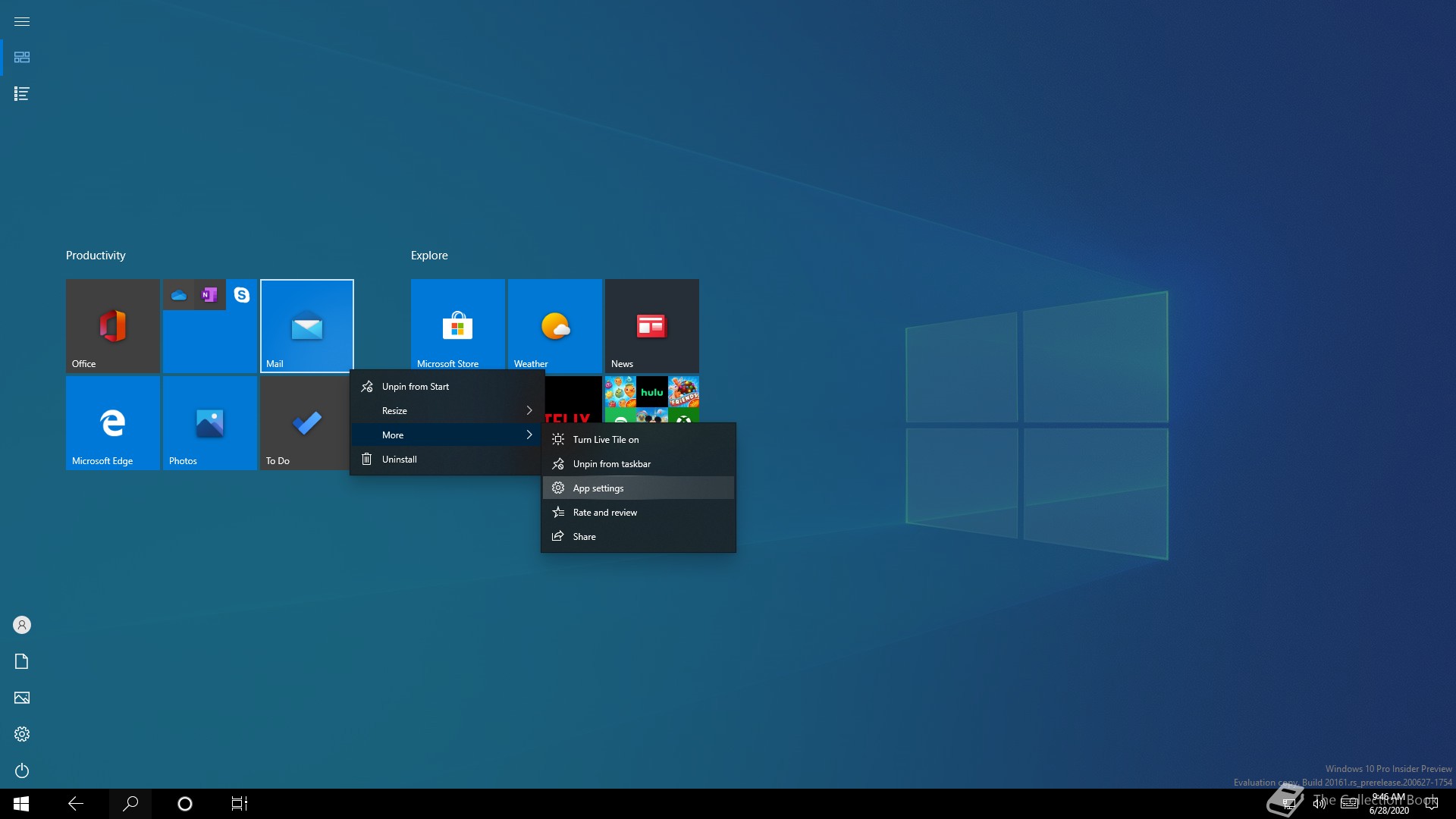Image resolution: width=1456 pixels, height=819 pixels.
Task: Open the Microsoft Store tile
Action: (x=458, y=325)
